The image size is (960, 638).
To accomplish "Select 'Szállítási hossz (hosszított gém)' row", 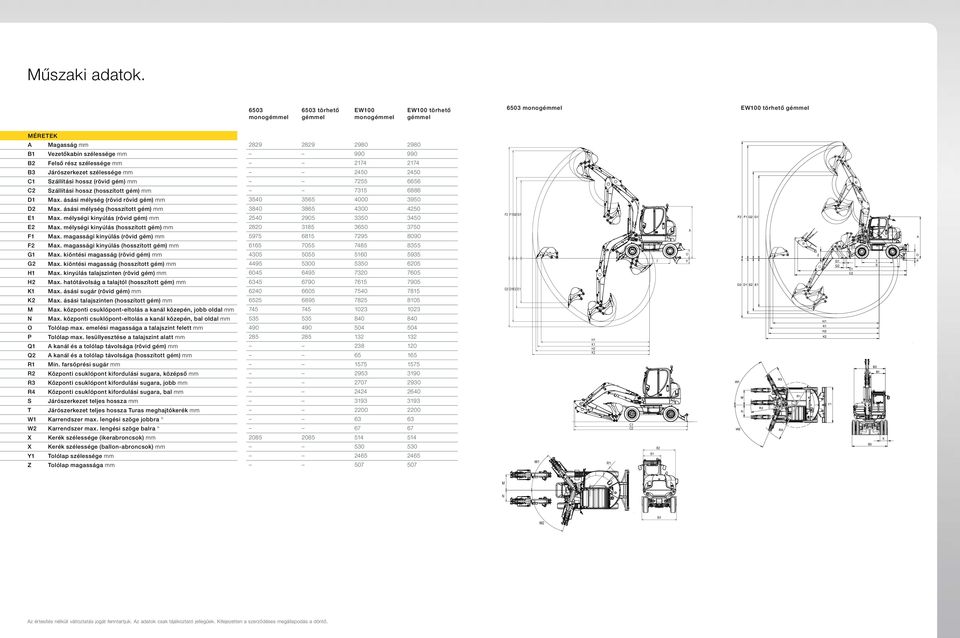I will (x=229, y=190).
